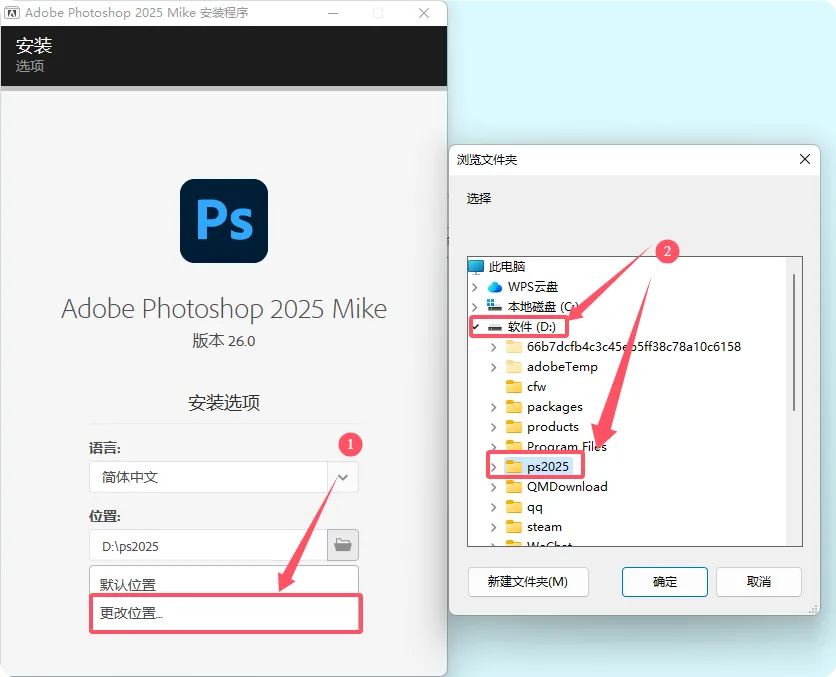Click the D:\ps2025 location field
Screen dimensions: 836x677
(208, 545)
